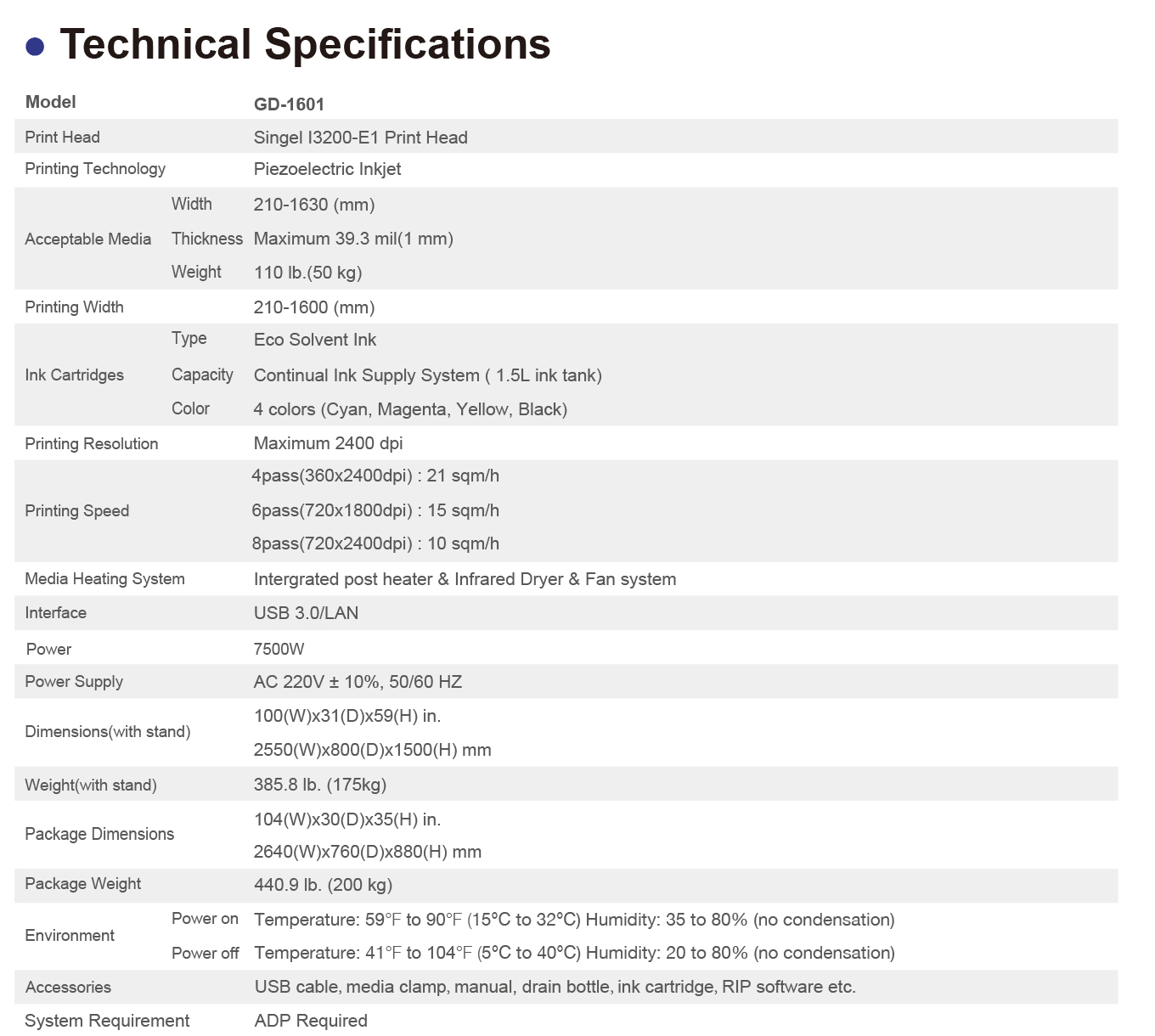
Task: Select the Eco Solvent Ink text
Action: [x=314, y=340]
